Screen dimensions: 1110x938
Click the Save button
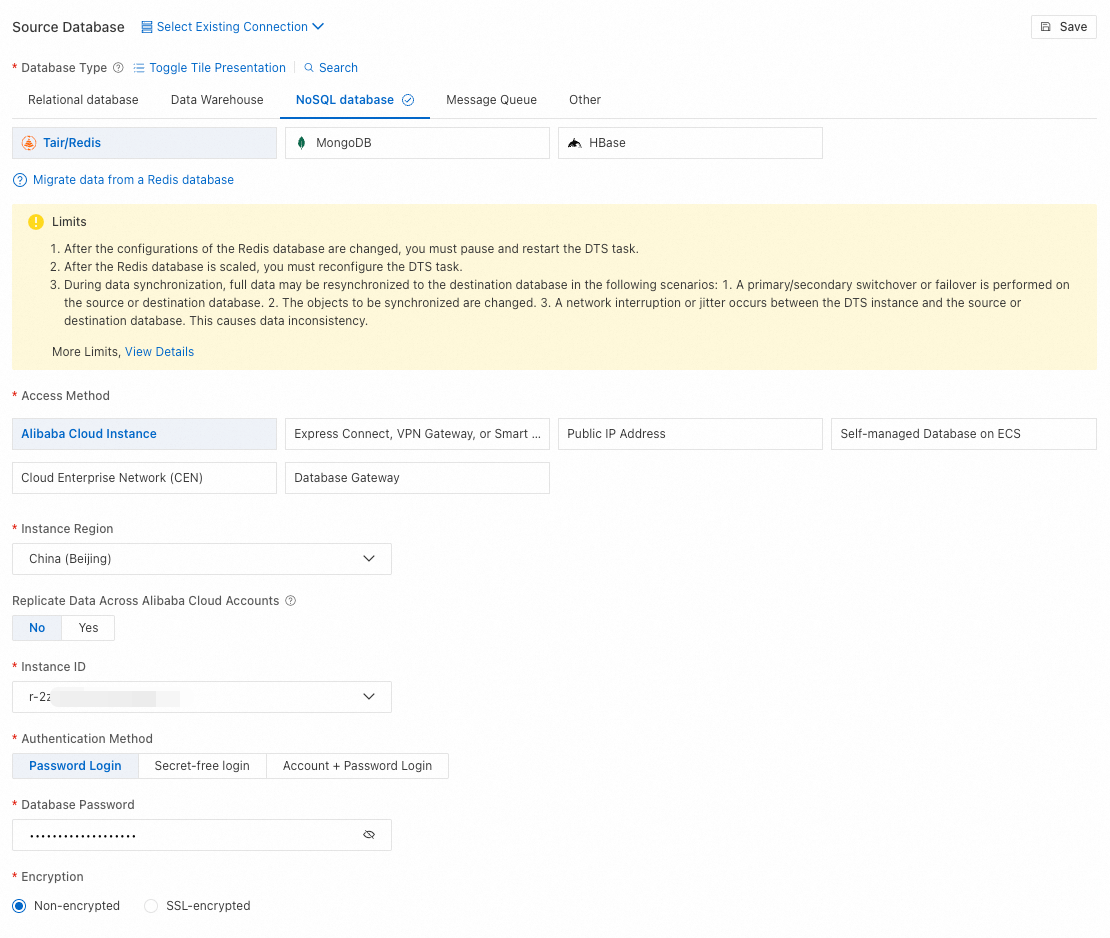tap(1063, 27)
